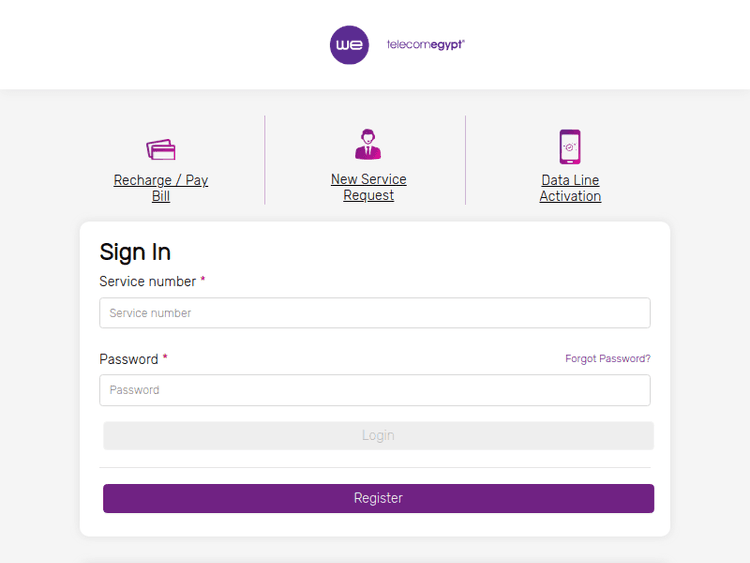Follow the Forgot Password? link
750x563 pixels.
coord(607,358)
